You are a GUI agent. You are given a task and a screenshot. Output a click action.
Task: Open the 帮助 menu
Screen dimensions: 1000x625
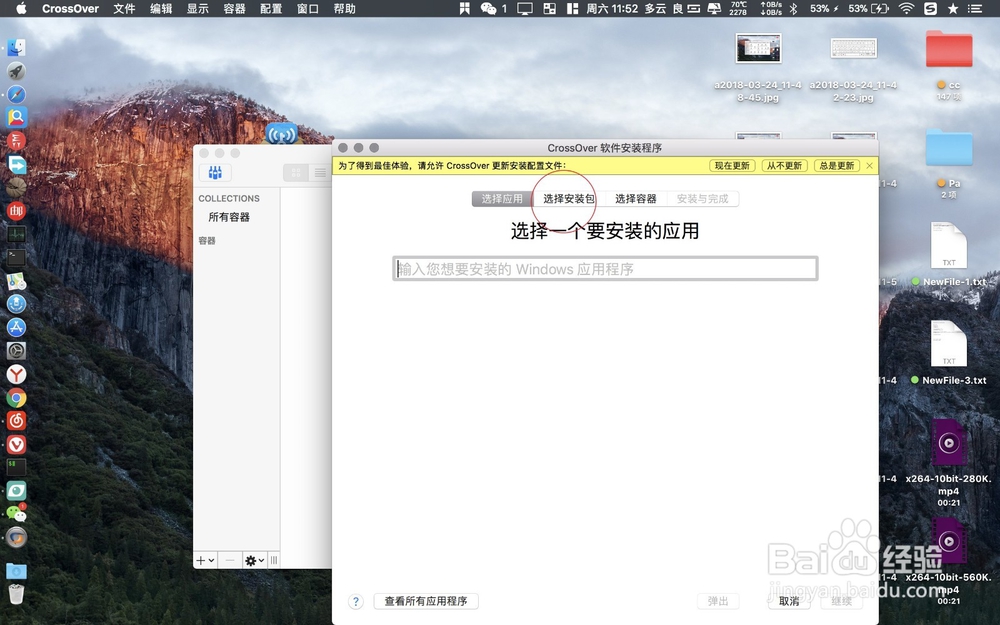(344, 8)
